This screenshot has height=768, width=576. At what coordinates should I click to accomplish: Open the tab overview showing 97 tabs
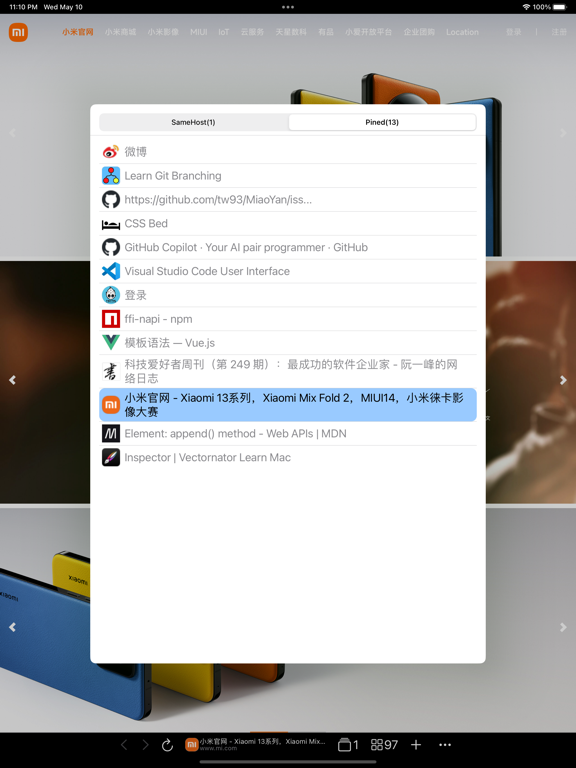point(384,745)
